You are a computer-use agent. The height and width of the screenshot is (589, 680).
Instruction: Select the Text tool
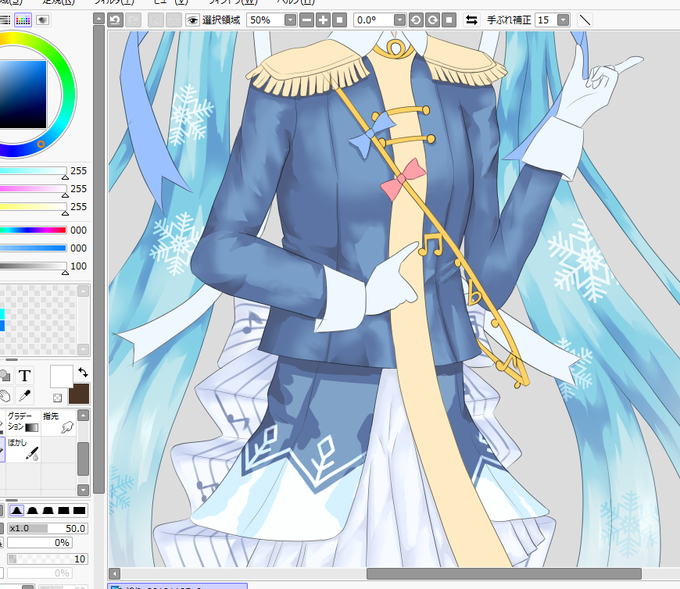24,376
